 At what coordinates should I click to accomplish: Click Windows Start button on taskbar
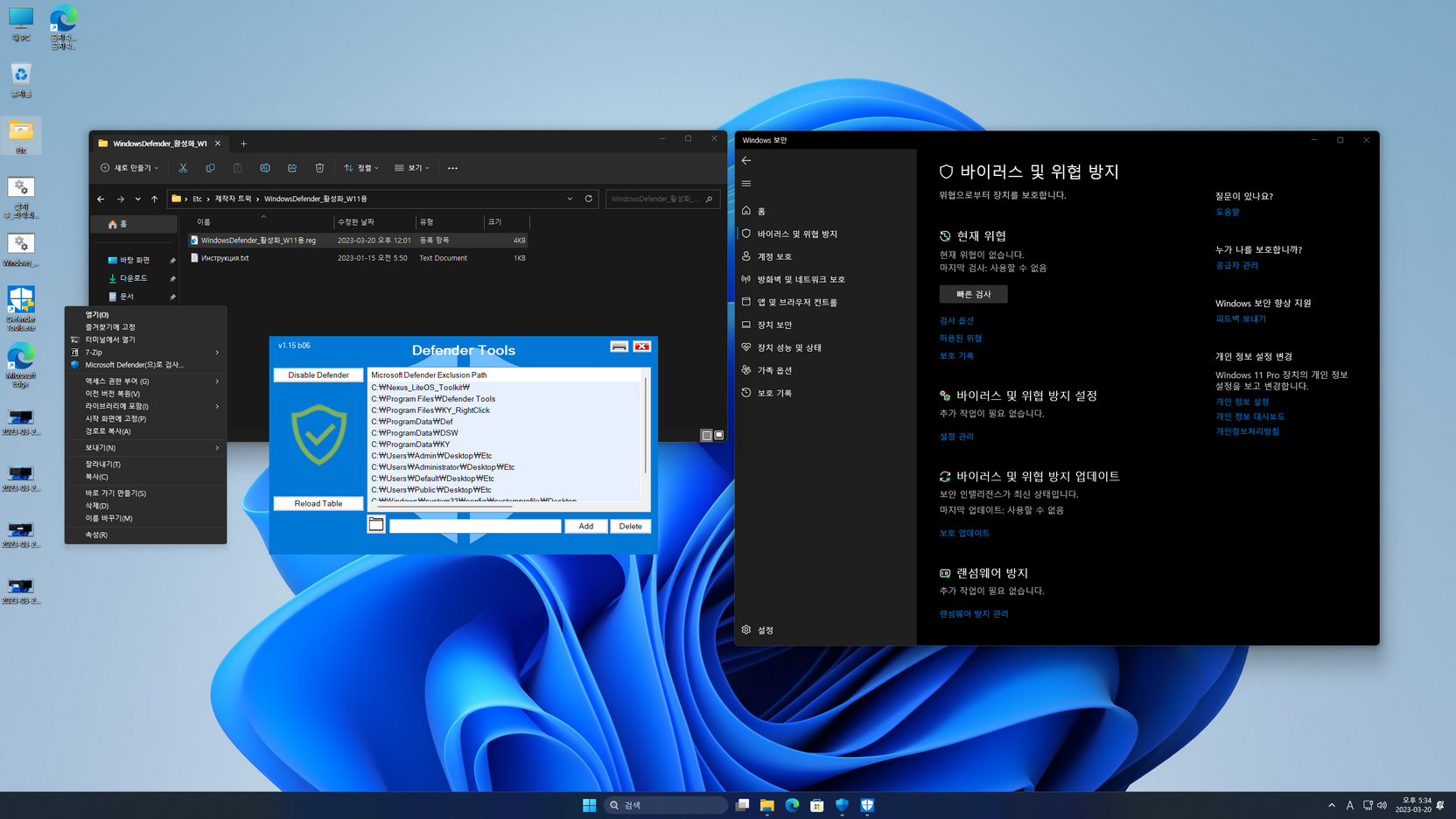click(x=589, y=805)
